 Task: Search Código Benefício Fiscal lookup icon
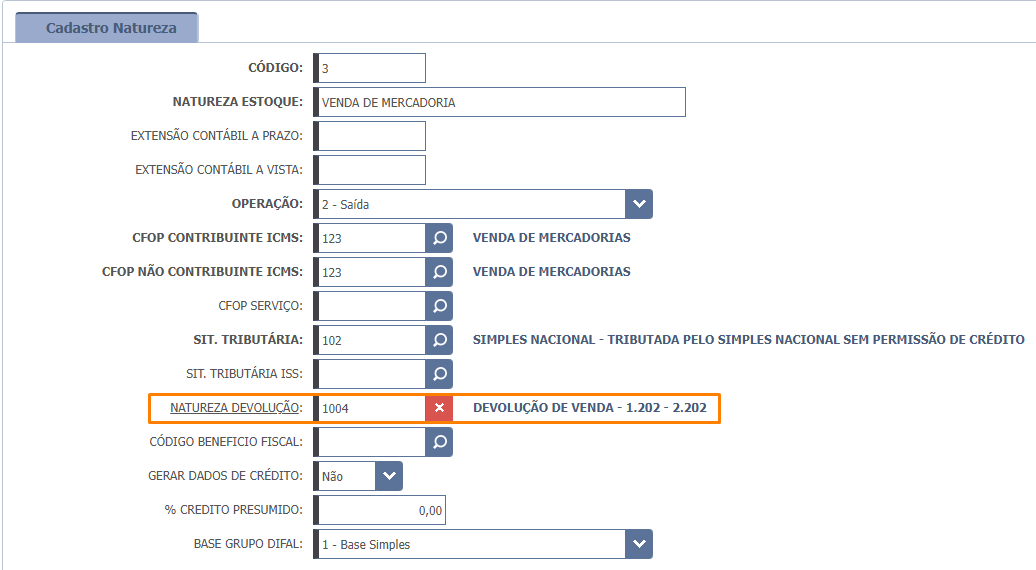[439, 442]
